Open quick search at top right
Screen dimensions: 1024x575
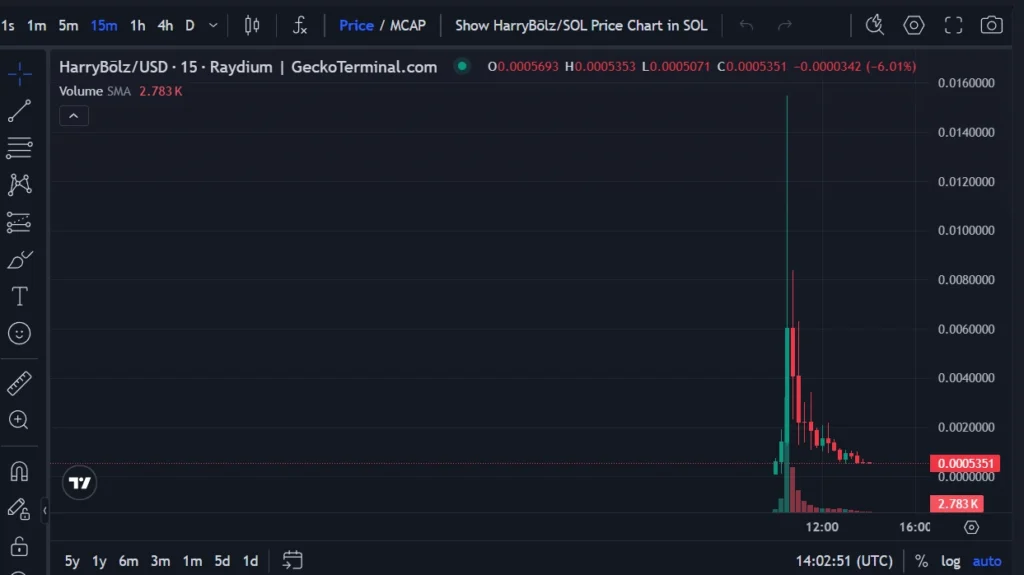point(874,25)
